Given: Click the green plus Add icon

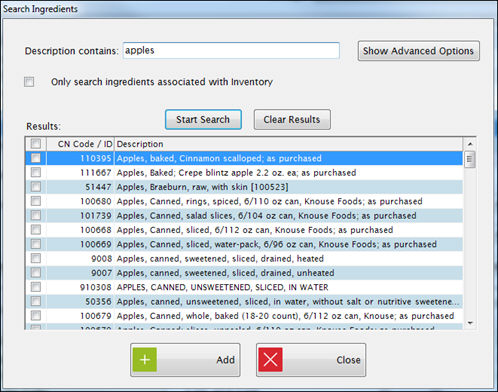Looking at the screenshot, I should 145,360.
